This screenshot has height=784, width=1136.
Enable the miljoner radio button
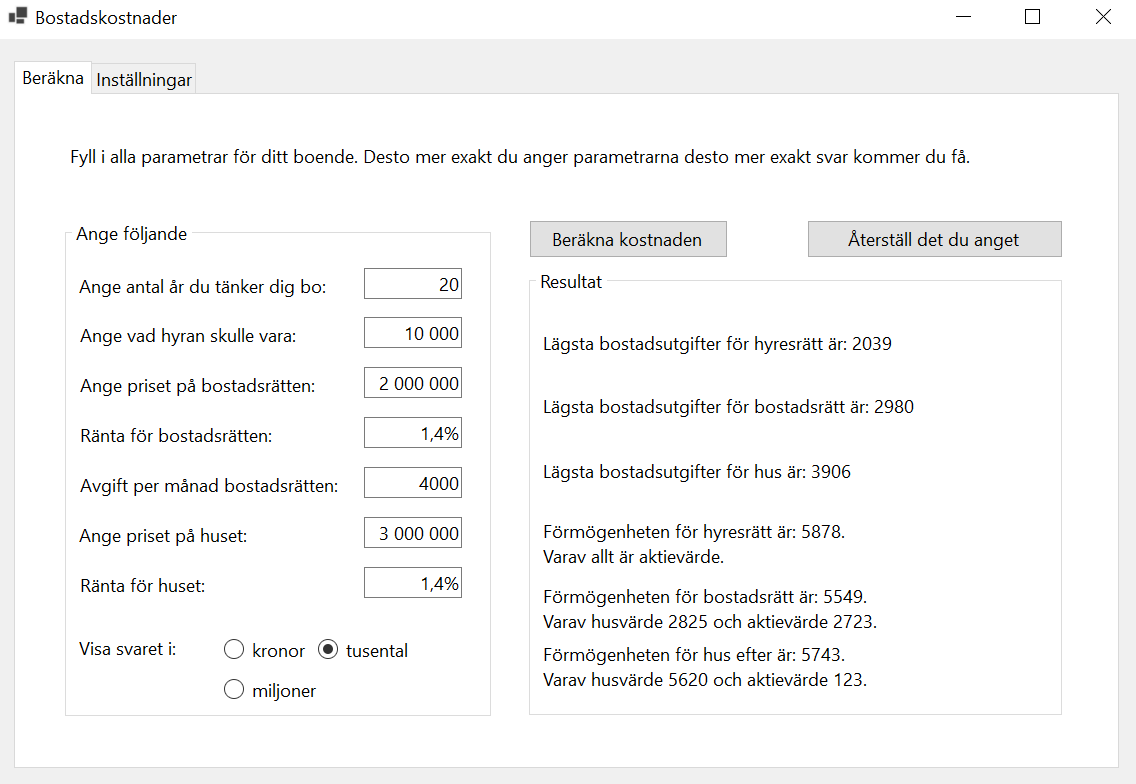point(234,690)
